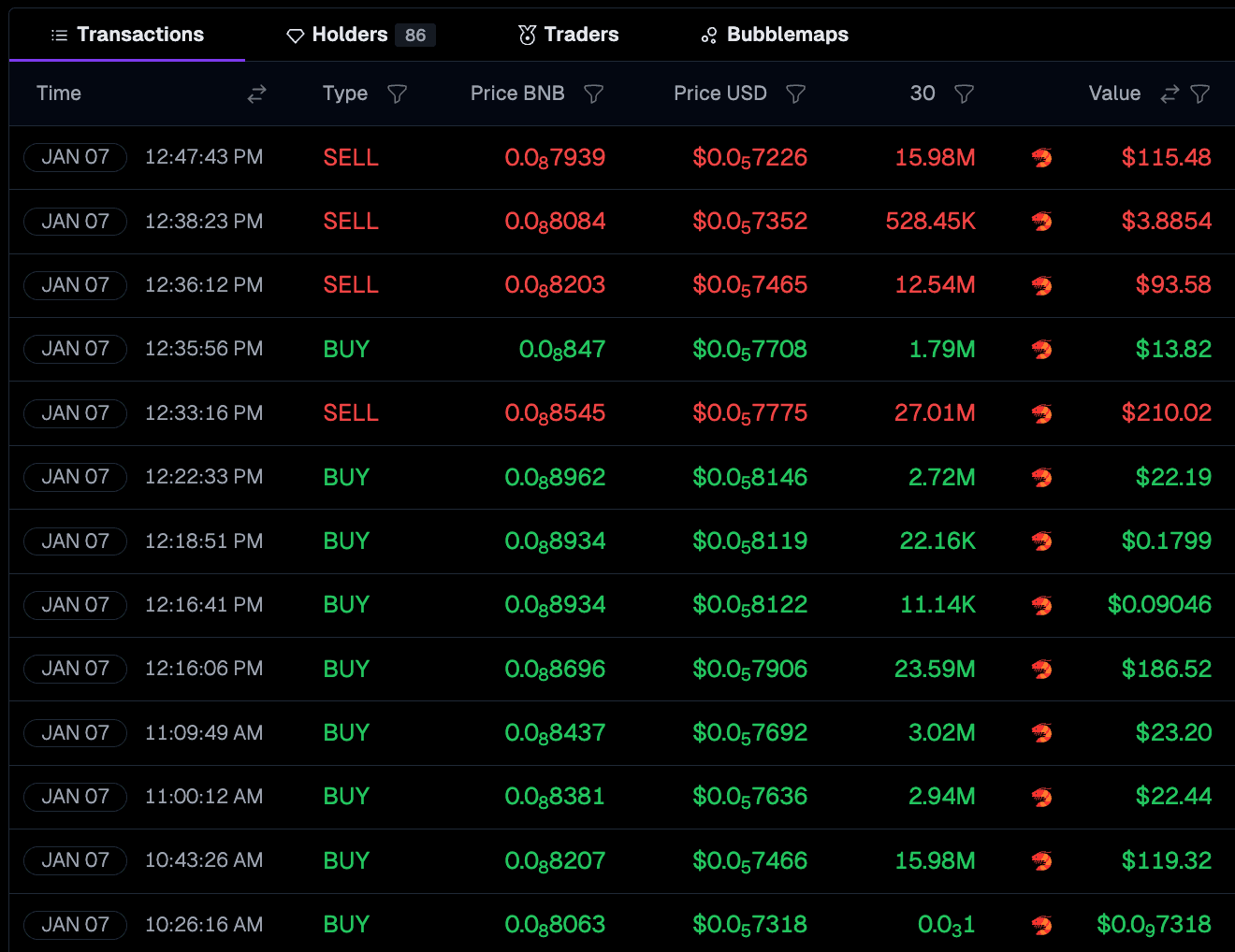Click the JAN 07 date pill on the first row
The width and height of the screenshot is (1235, 952).
[x=75, y=157]
